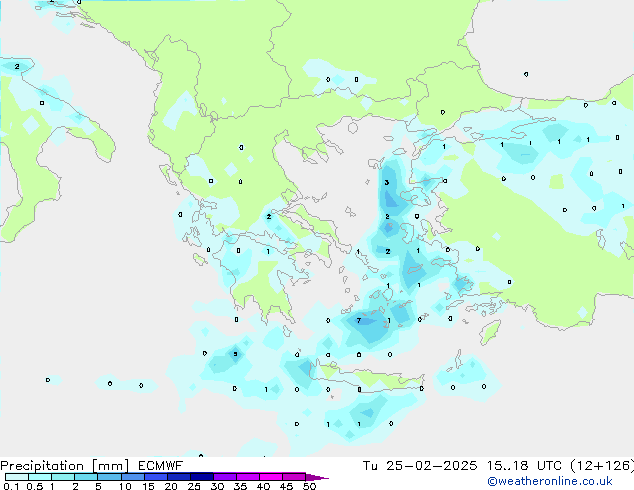The height and width of the screenshot is (490, 634).
Task: Click the "50" legend scale label
Action: coord(309,486)
